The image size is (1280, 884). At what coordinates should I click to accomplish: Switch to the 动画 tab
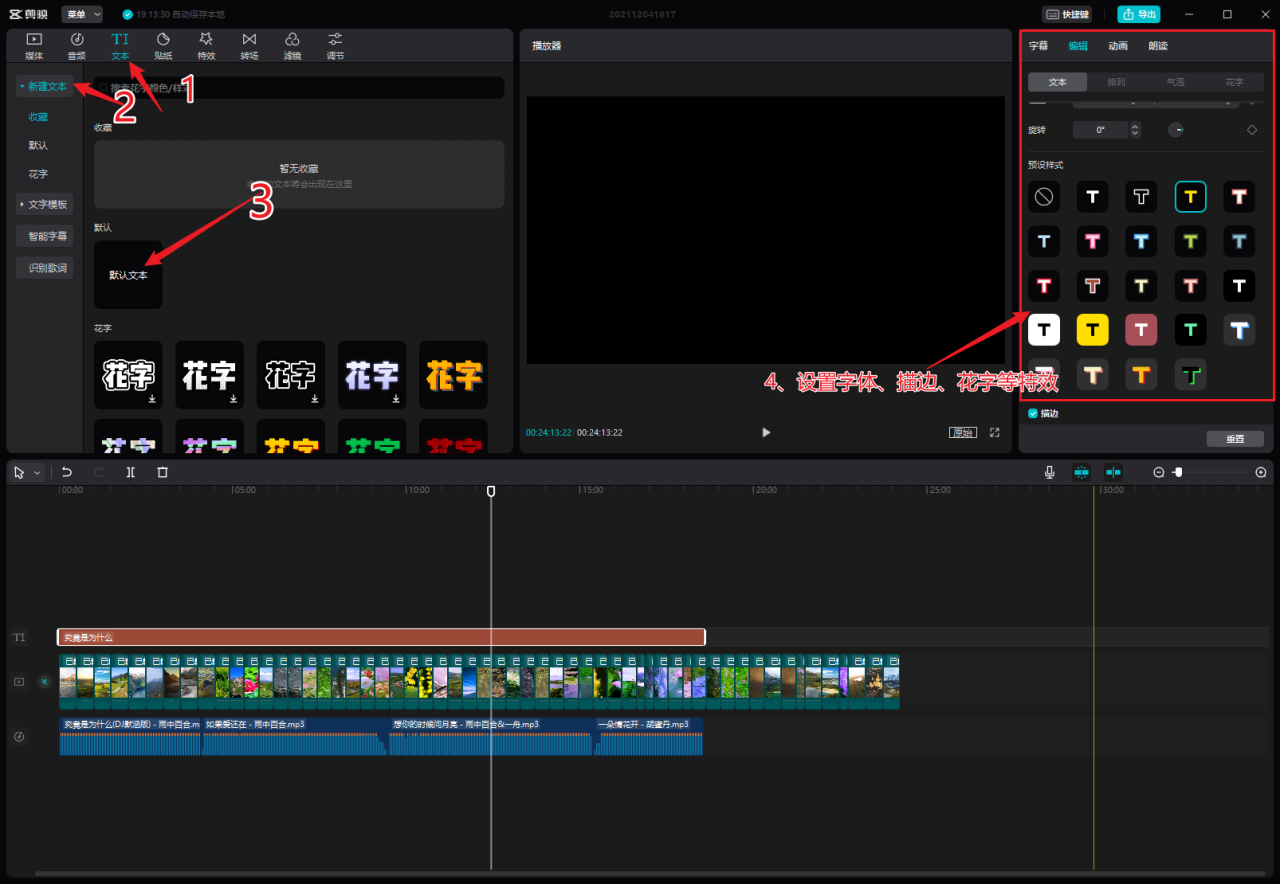(x=1117, y=46)
